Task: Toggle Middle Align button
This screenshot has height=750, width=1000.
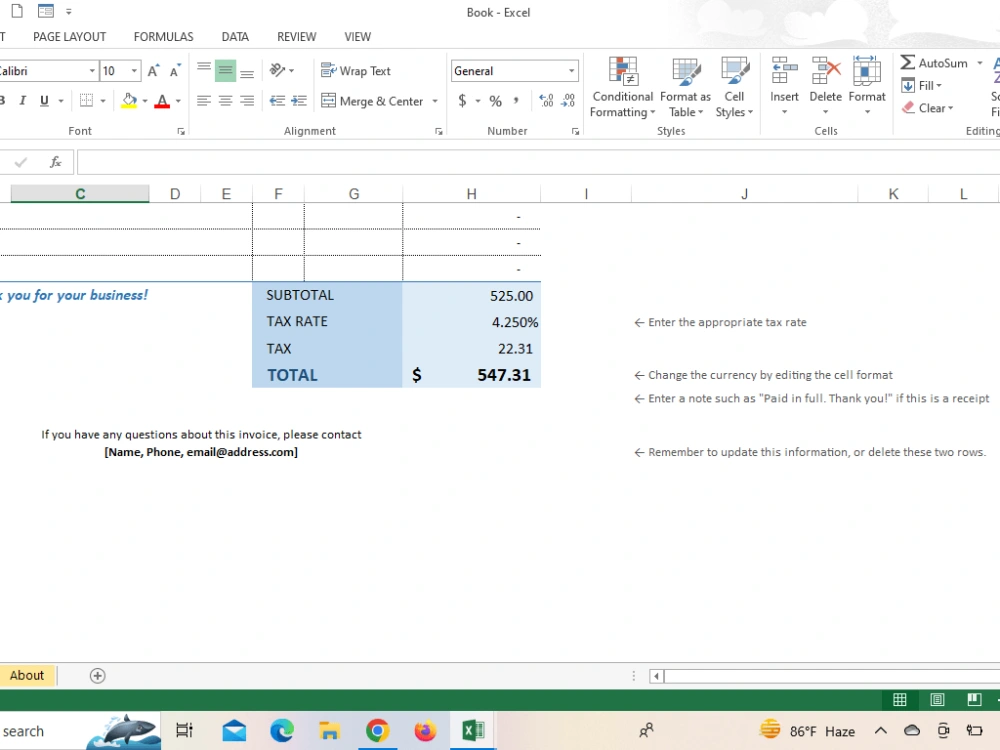Action: pyautogui.click(x=225, y=70)
